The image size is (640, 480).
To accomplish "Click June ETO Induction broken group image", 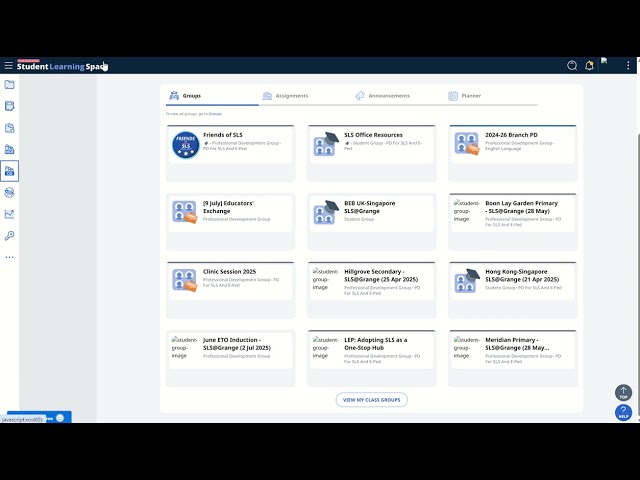I will [x=184, y=348].
